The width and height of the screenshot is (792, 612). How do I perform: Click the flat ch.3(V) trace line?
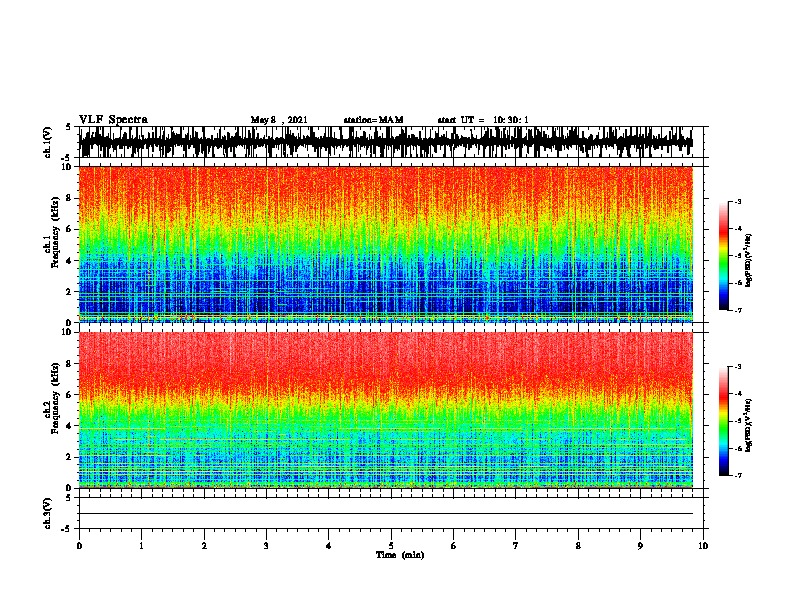386,514
